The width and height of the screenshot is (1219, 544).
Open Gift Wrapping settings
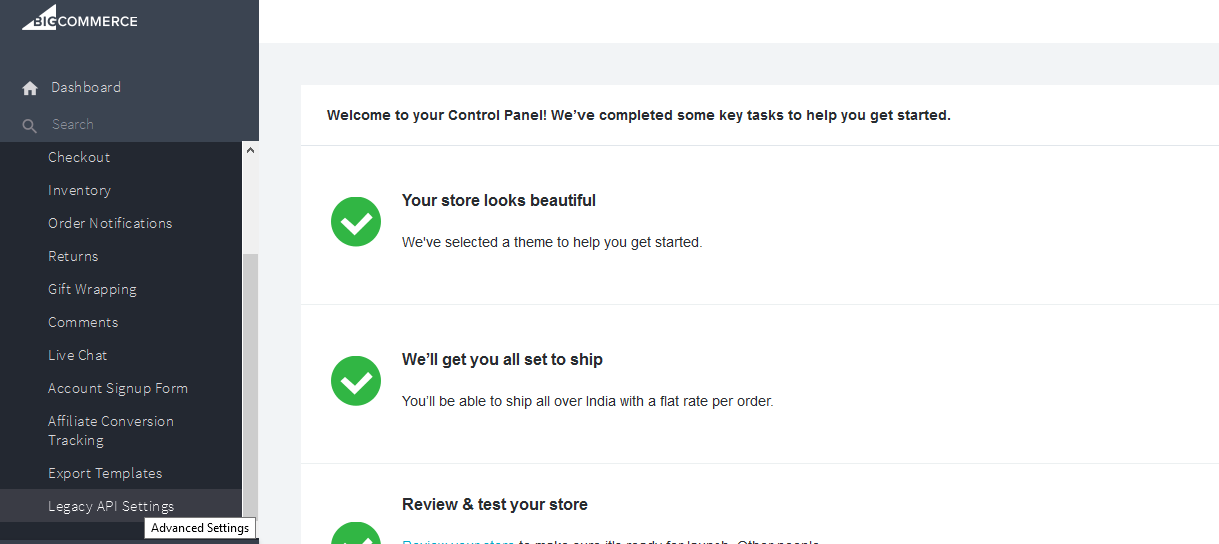(92, 289)
